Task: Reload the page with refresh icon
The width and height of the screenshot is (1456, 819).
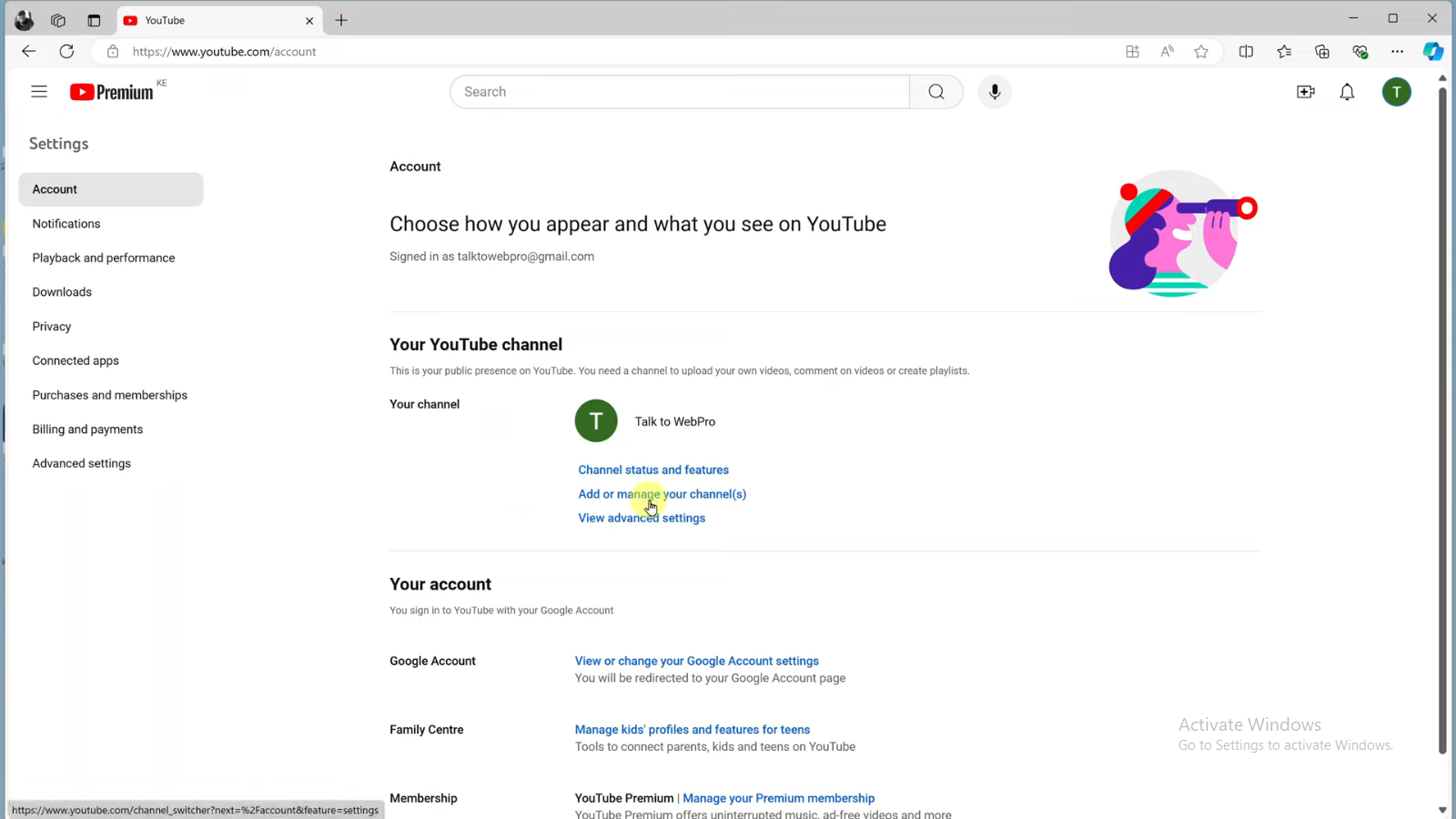Action: pyautogui.click(x=66, y=52)
